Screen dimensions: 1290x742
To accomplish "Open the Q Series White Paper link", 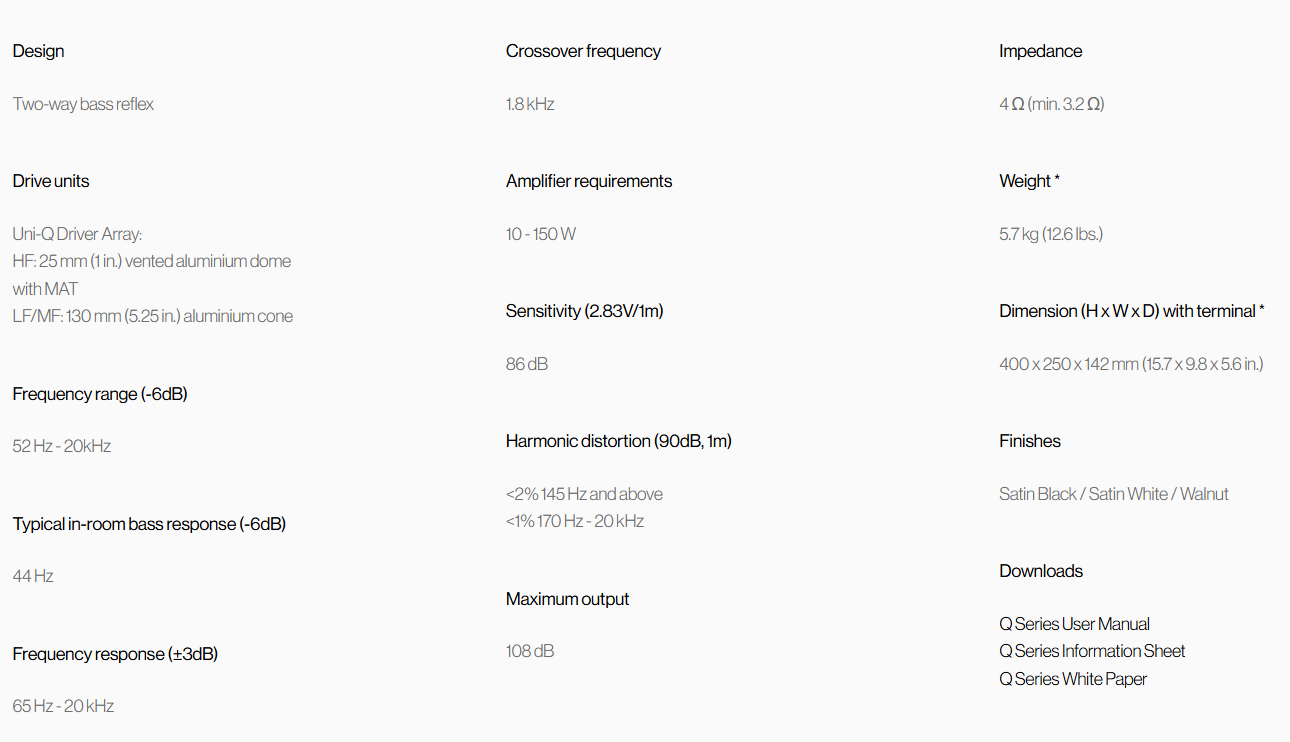I will tap(1073, 679).
